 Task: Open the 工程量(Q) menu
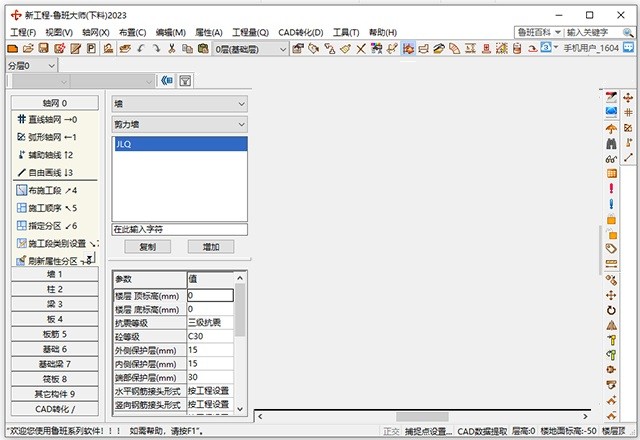tap(250, 33)
